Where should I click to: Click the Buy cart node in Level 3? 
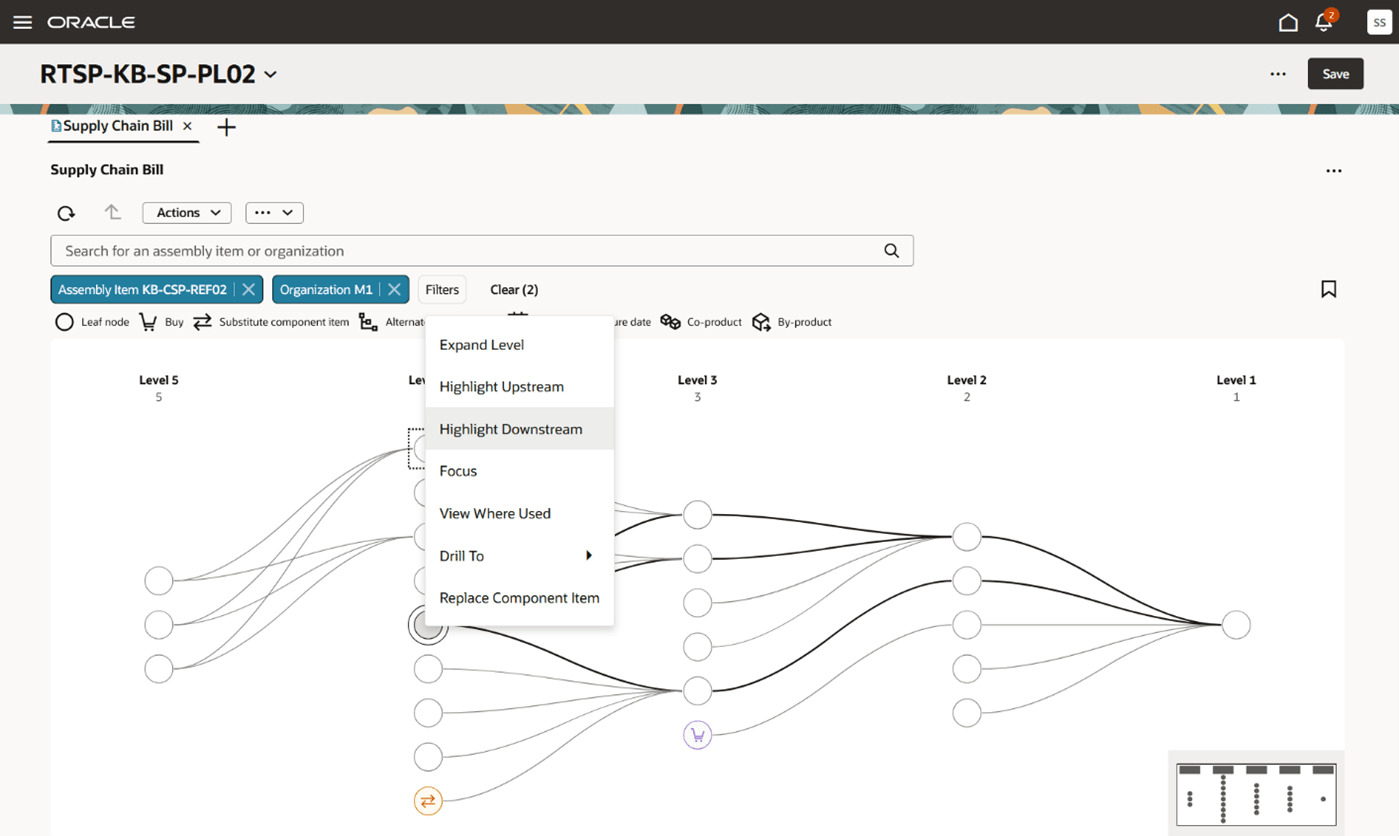[x=697, y=735]
